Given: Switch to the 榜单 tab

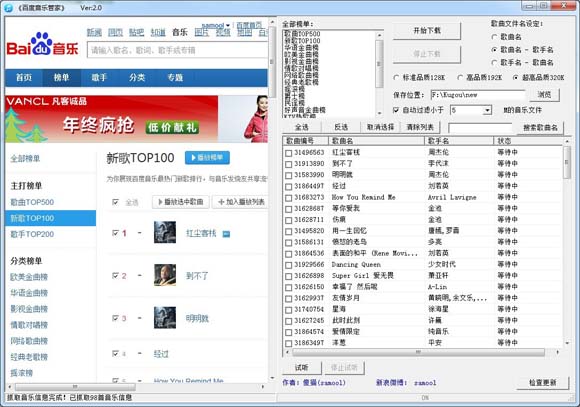Looking at the screenshot, I should 61,78.
